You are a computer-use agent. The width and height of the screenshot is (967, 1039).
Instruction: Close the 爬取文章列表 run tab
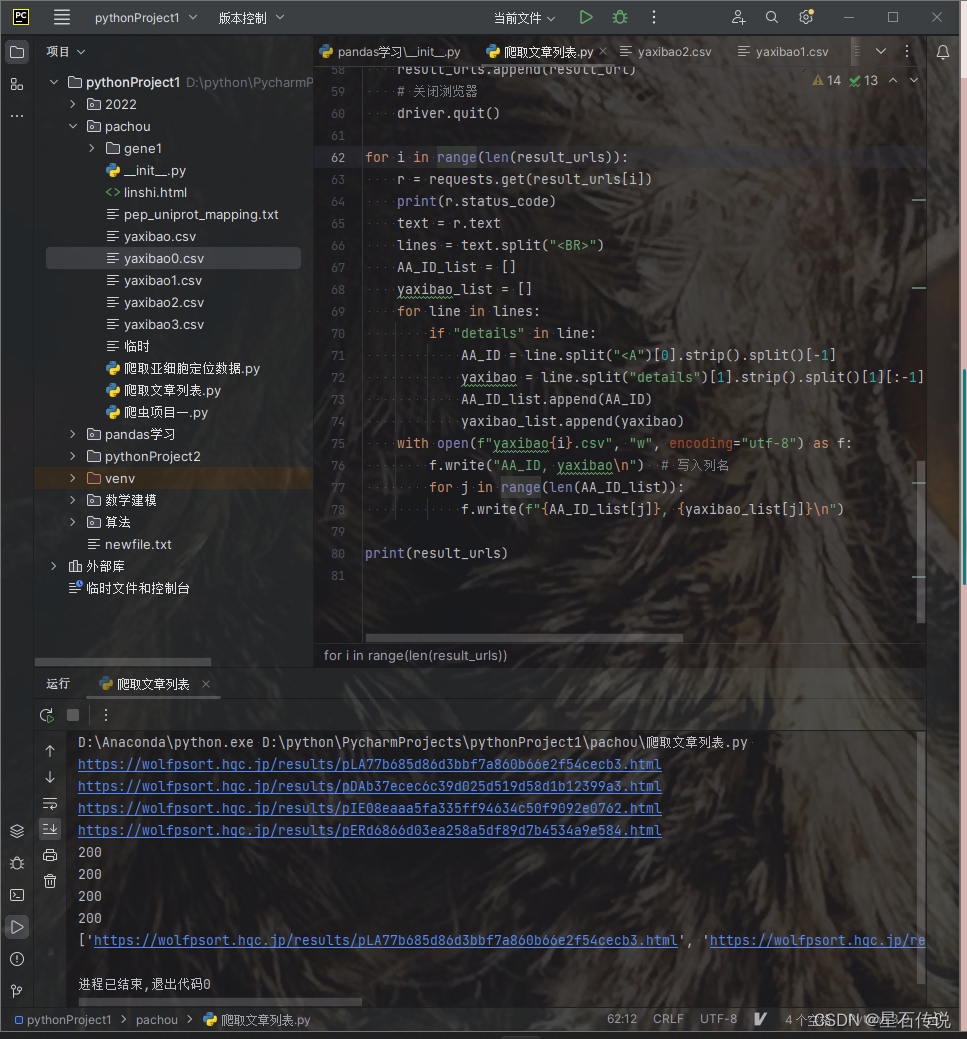tap(206, 684)
